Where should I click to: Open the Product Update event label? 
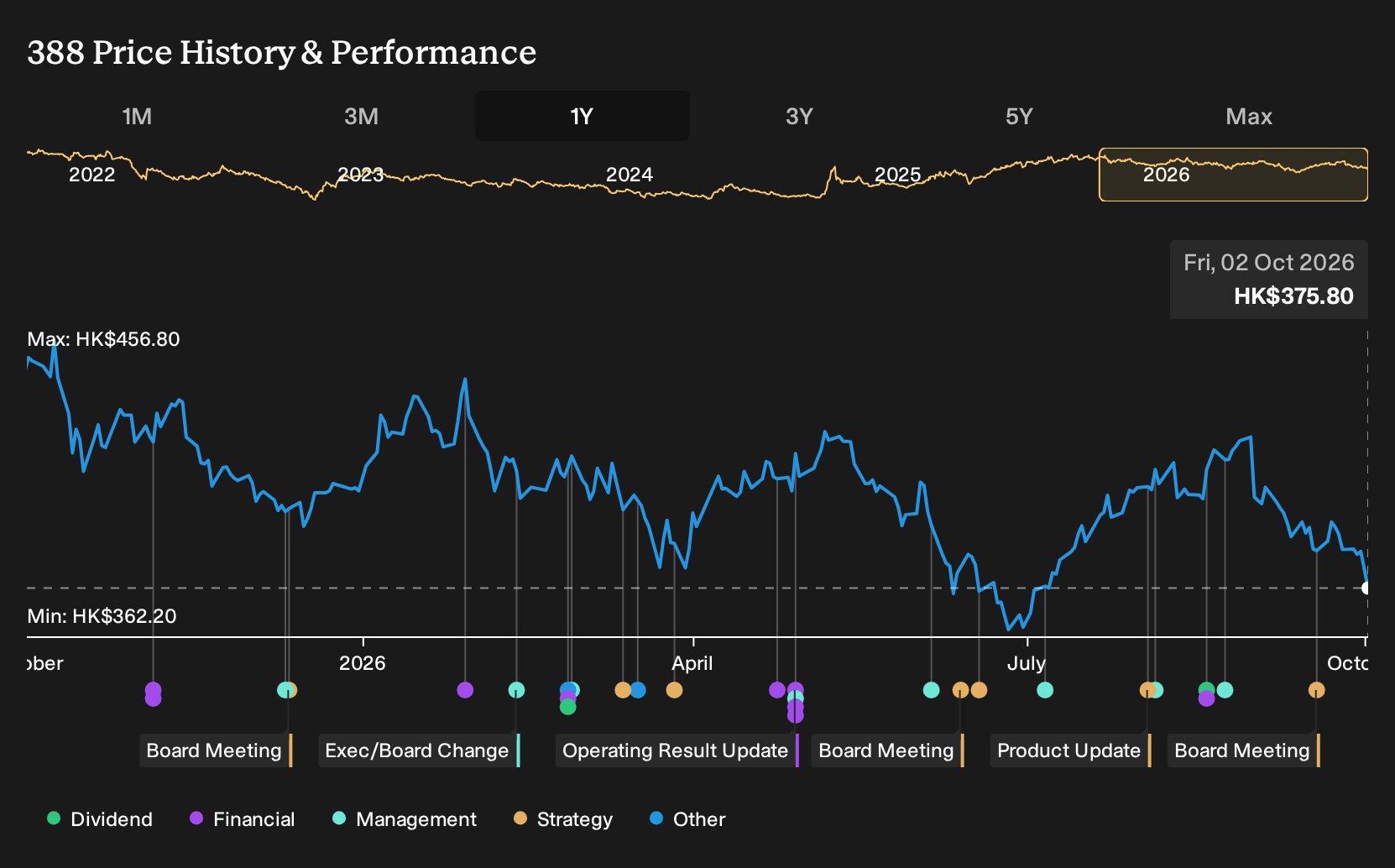tap(1071, 750)
